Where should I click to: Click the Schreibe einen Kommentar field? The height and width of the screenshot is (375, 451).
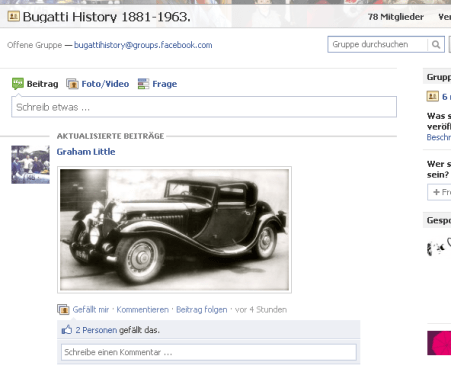click(209, 352)
